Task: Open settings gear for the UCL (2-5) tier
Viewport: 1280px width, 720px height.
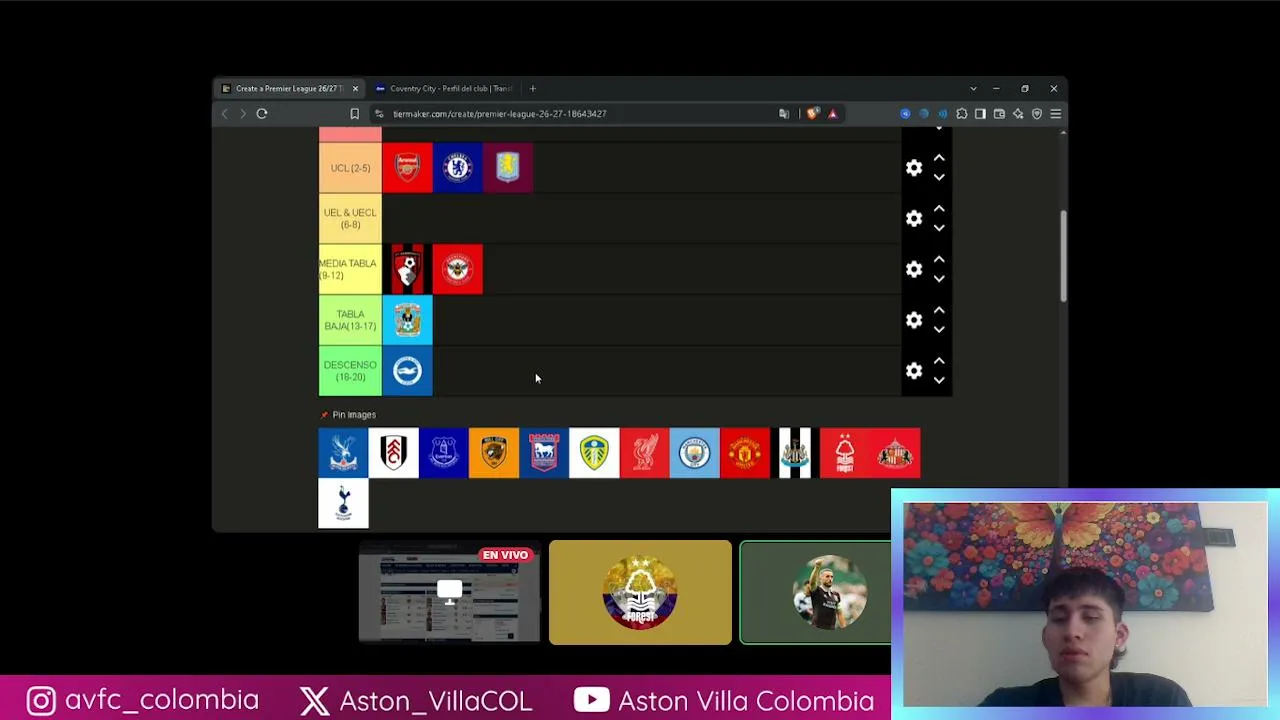Action: [914, 168]
